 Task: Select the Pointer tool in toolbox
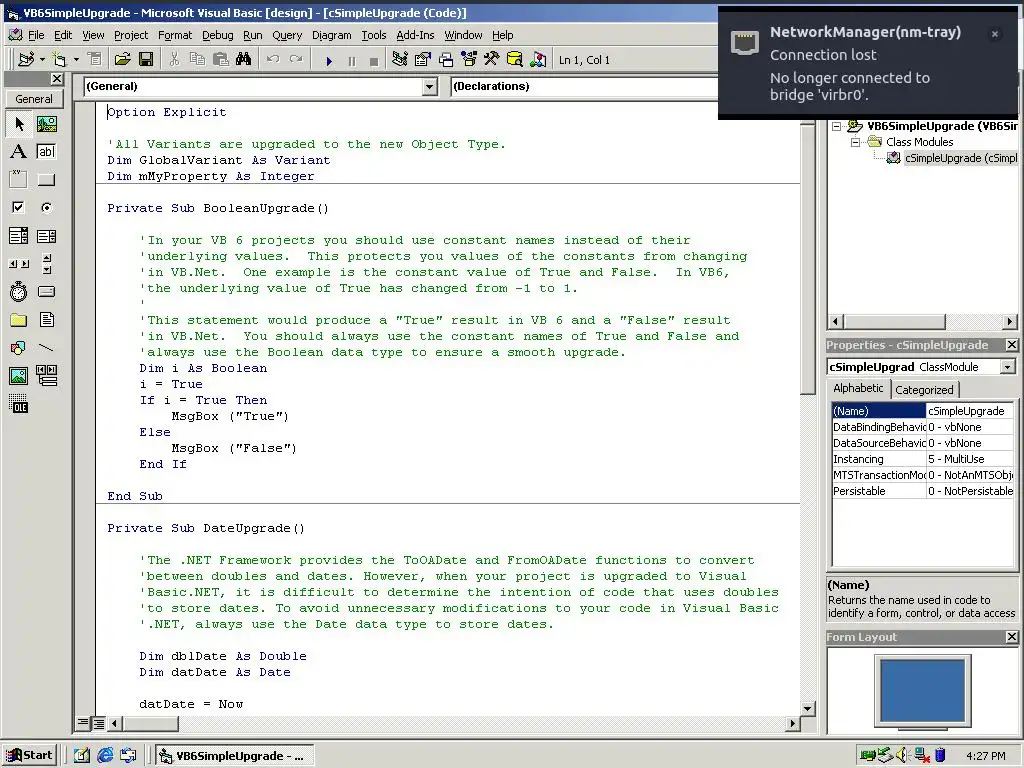click(x=19, y=123)
